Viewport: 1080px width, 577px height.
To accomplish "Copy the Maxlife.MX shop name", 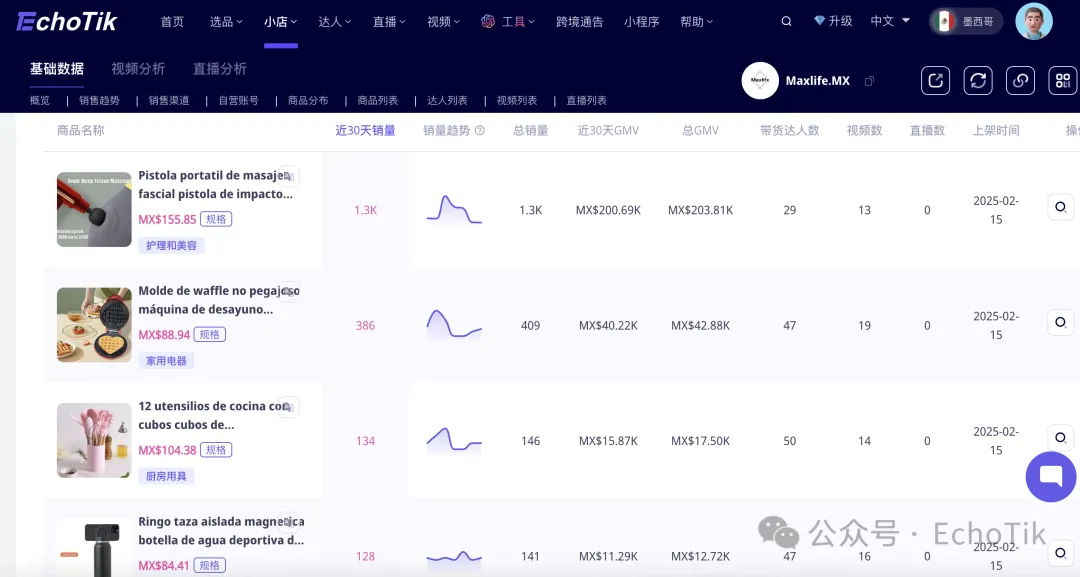I will pos(869,81).
